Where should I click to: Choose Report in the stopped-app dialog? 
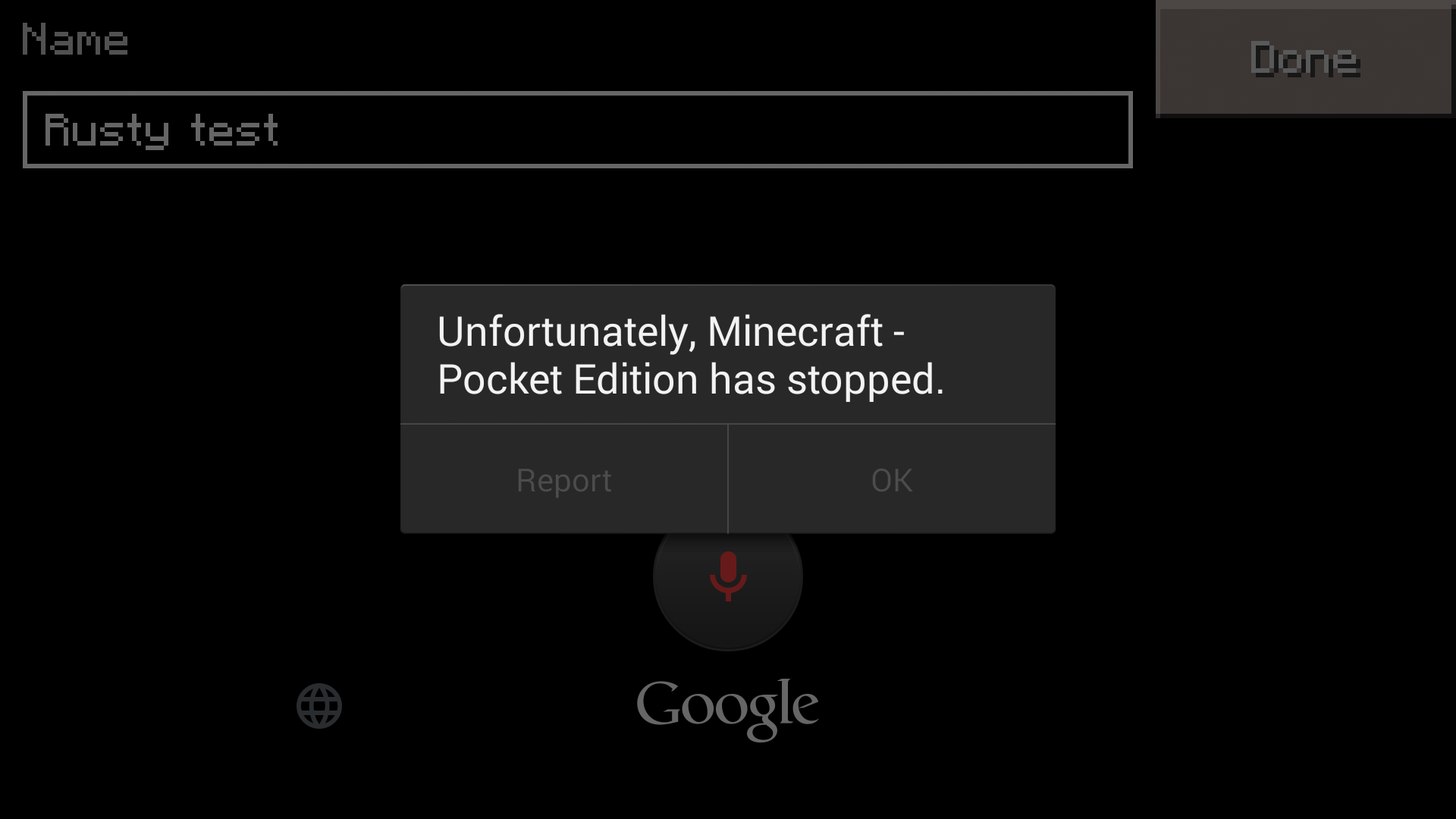click(x=564, y=479)
